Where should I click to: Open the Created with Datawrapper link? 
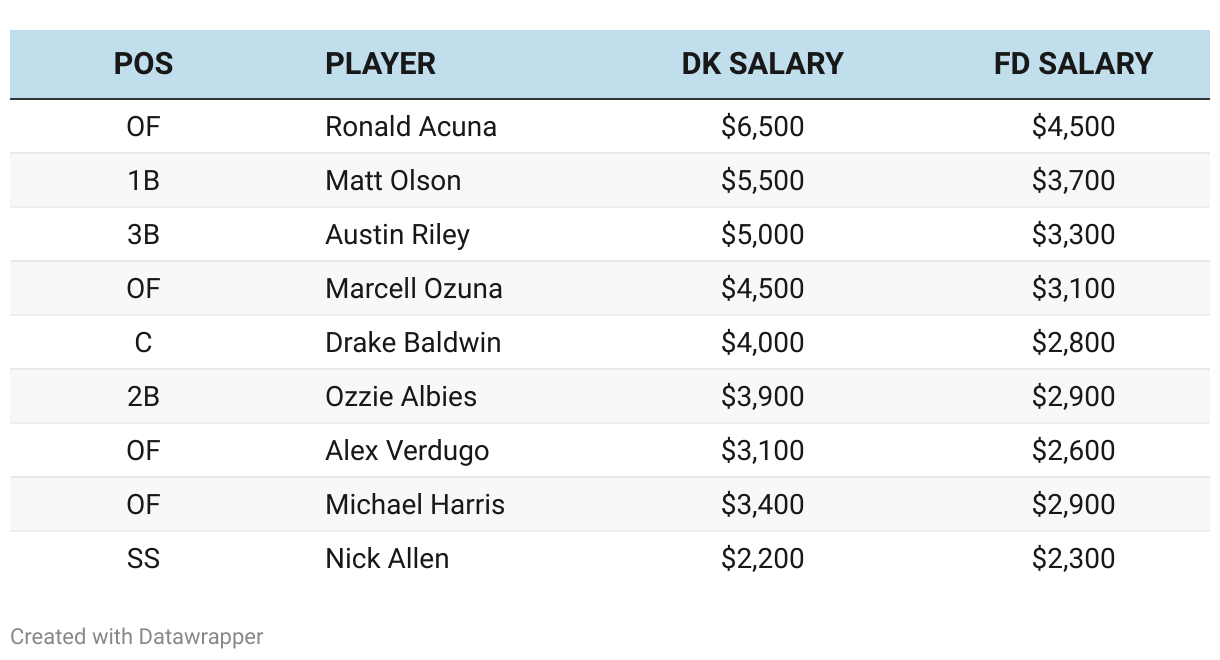(x=137, y=636)
